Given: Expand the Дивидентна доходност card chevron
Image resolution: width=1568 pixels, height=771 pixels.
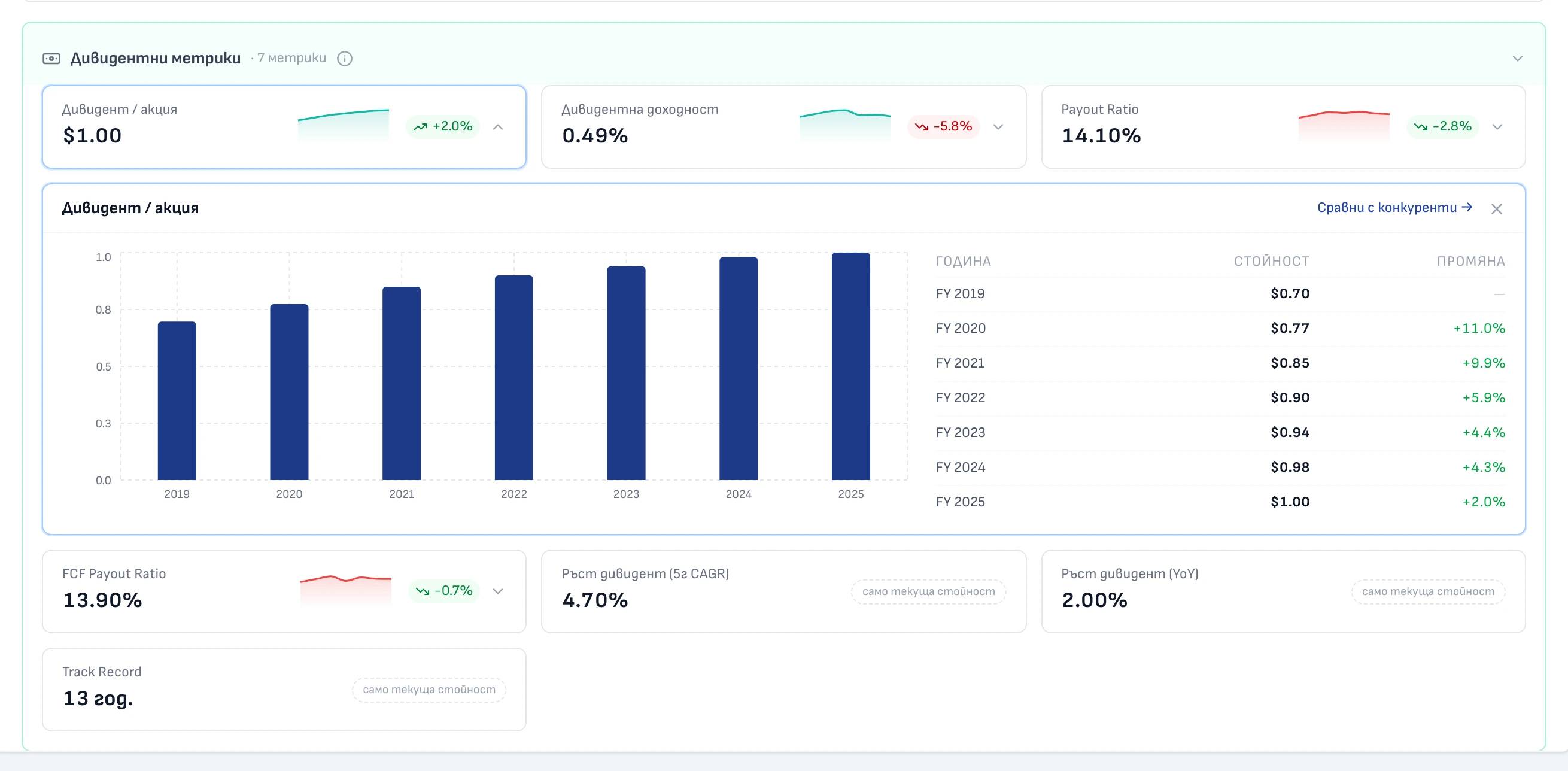Looking at the screenshot, I should point(998,127).
